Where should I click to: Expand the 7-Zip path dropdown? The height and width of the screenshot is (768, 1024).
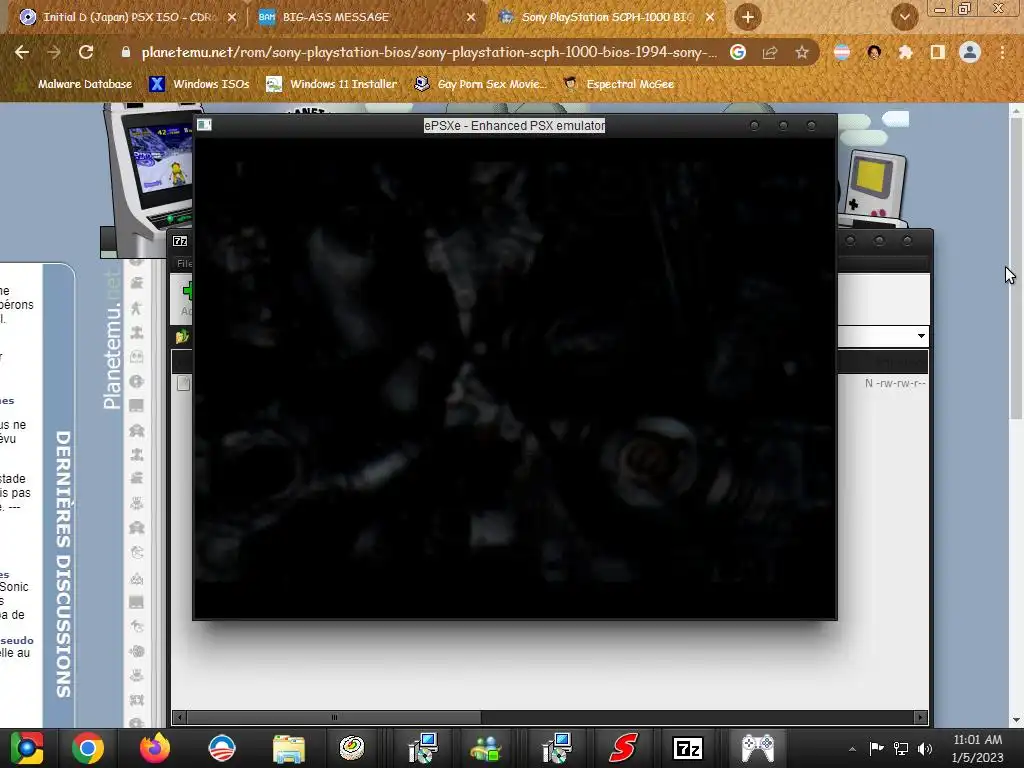coord(921,336)
